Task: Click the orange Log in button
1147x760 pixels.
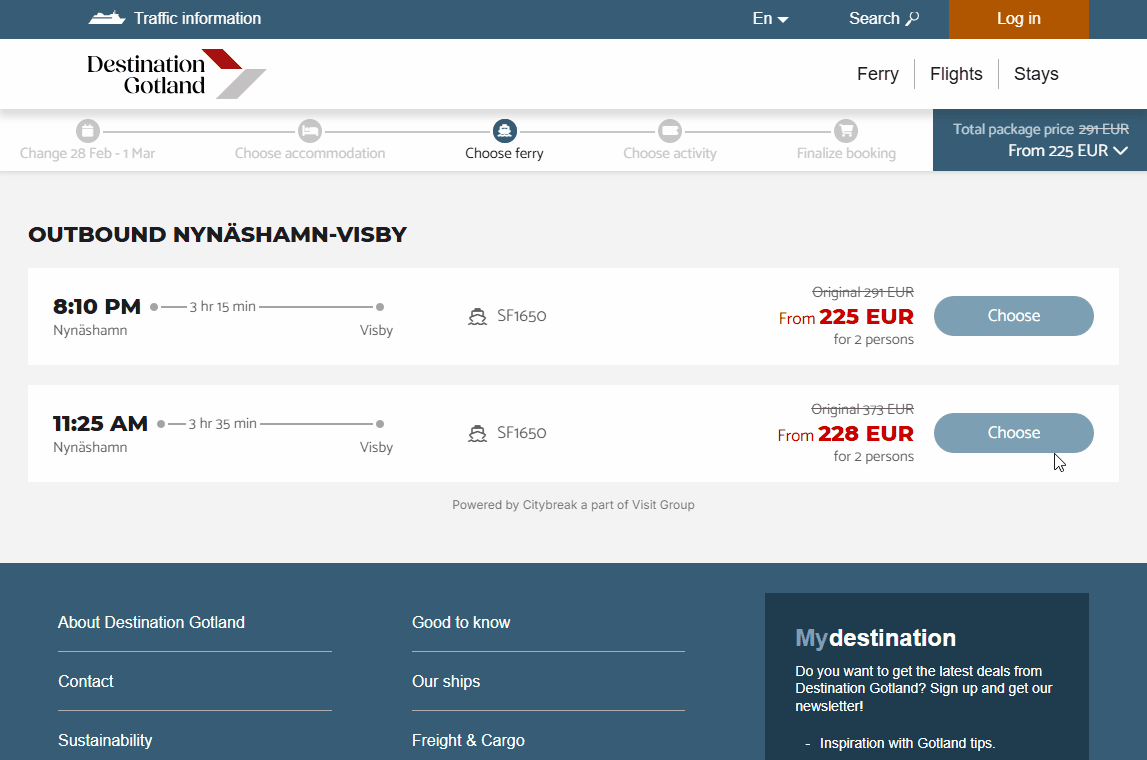Action: [x=1018, y=19]
